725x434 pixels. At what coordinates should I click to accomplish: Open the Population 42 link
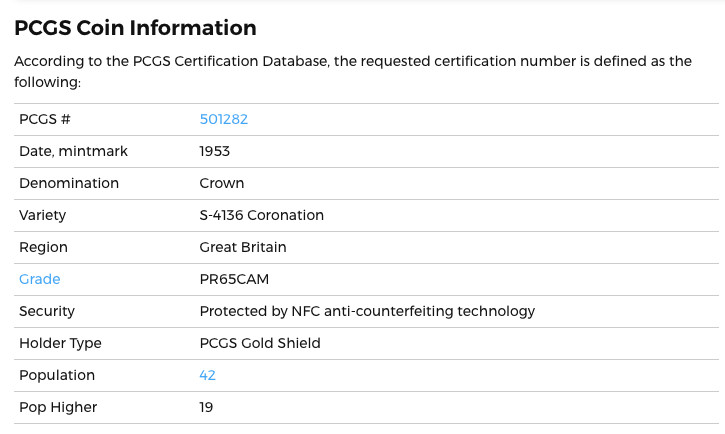(x=208, y=375)
